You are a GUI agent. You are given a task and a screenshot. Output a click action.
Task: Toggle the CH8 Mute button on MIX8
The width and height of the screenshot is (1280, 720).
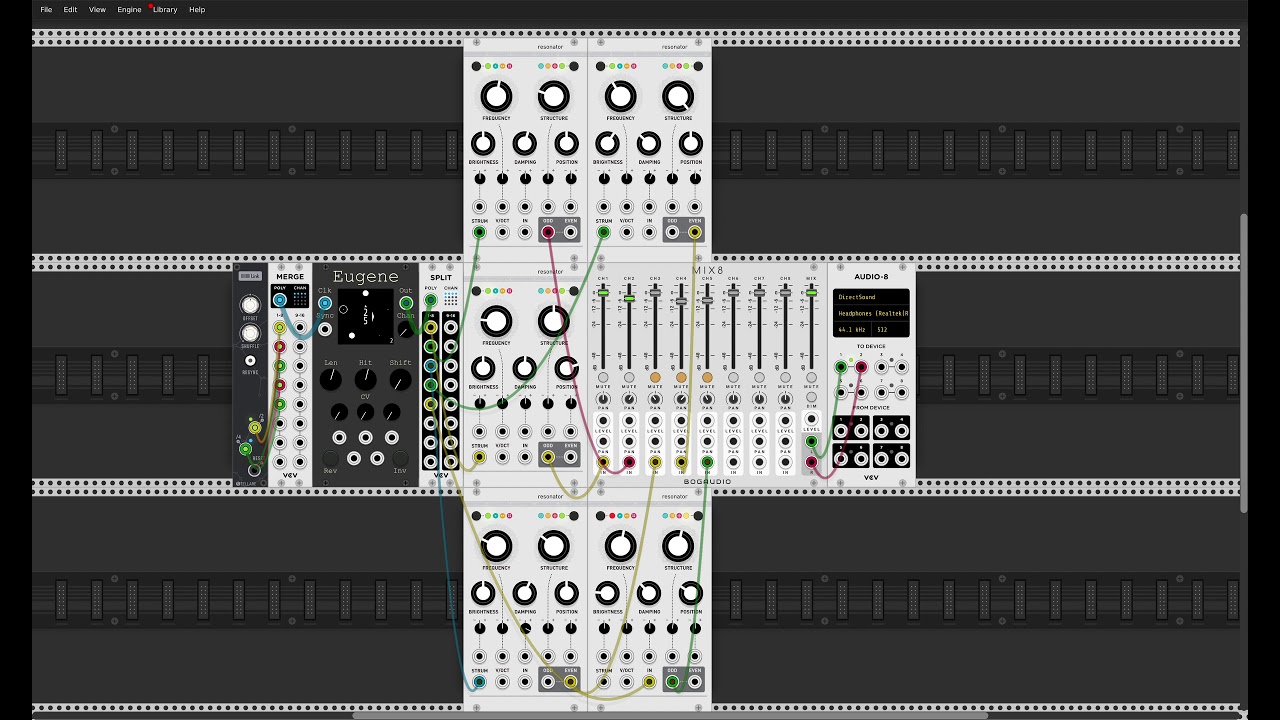tap(785, 377)
